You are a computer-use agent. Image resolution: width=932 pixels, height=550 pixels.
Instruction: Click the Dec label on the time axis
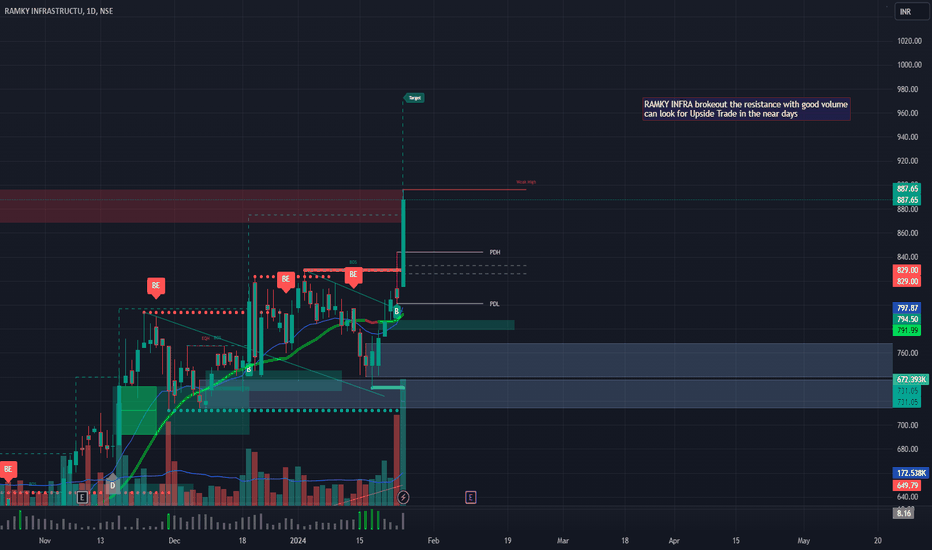pyautogui.click(x=174, y=540)
